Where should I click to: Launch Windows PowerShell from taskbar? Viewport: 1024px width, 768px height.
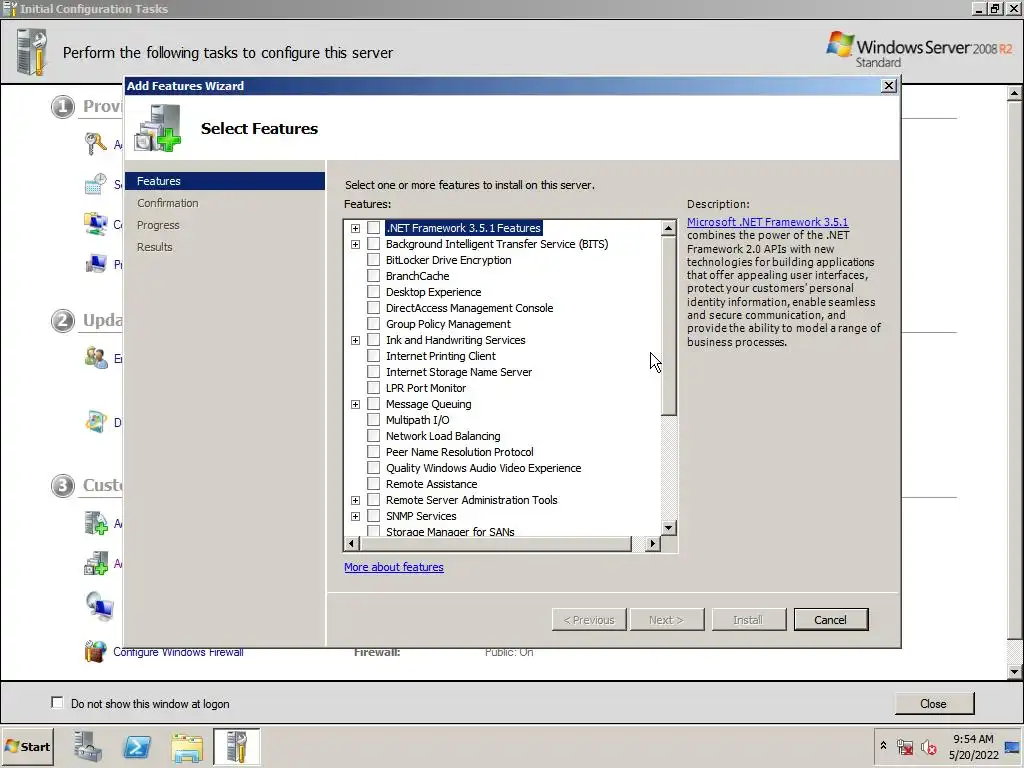pos(137,746)
